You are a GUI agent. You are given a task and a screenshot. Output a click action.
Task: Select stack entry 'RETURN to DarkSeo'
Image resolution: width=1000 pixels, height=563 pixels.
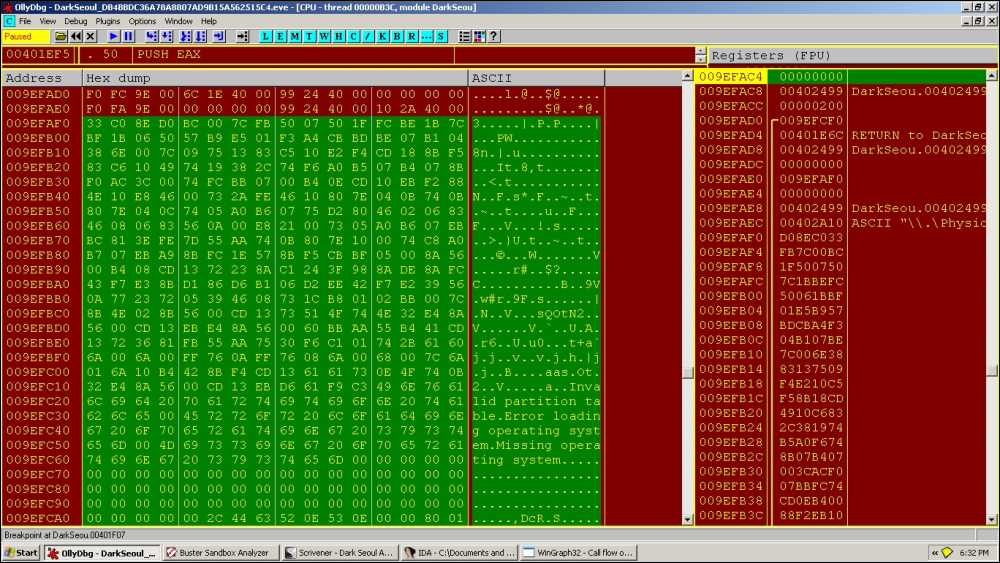click(x=918, y=135)
